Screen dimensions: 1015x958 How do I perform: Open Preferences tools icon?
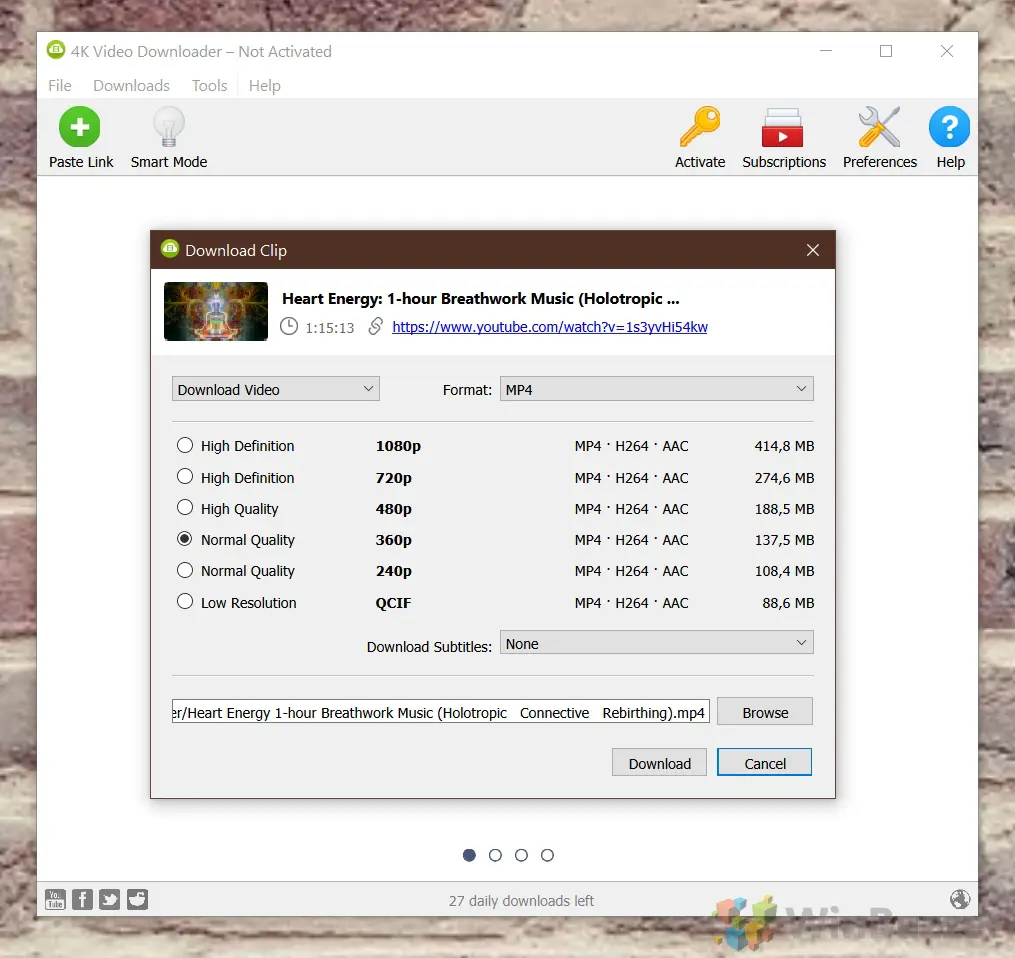tap(879, 128)
